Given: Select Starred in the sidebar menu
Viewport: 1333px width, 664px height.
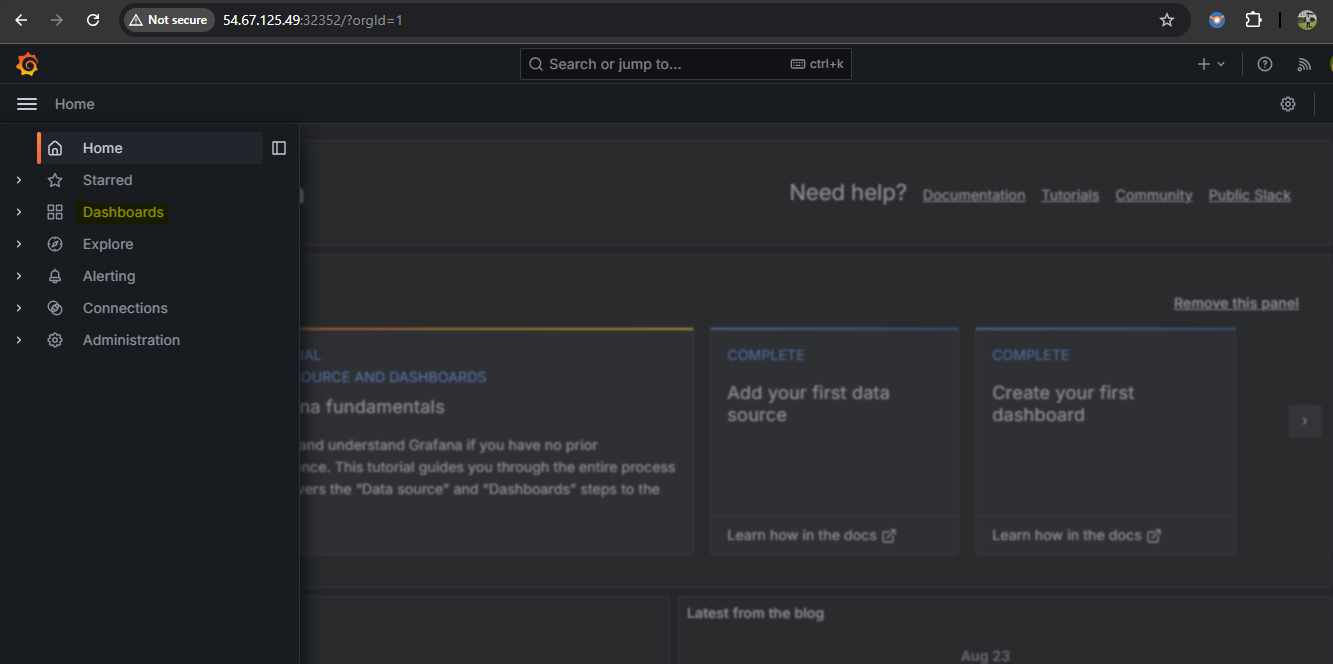Looking at the screenshot, I should coord(107,180).
